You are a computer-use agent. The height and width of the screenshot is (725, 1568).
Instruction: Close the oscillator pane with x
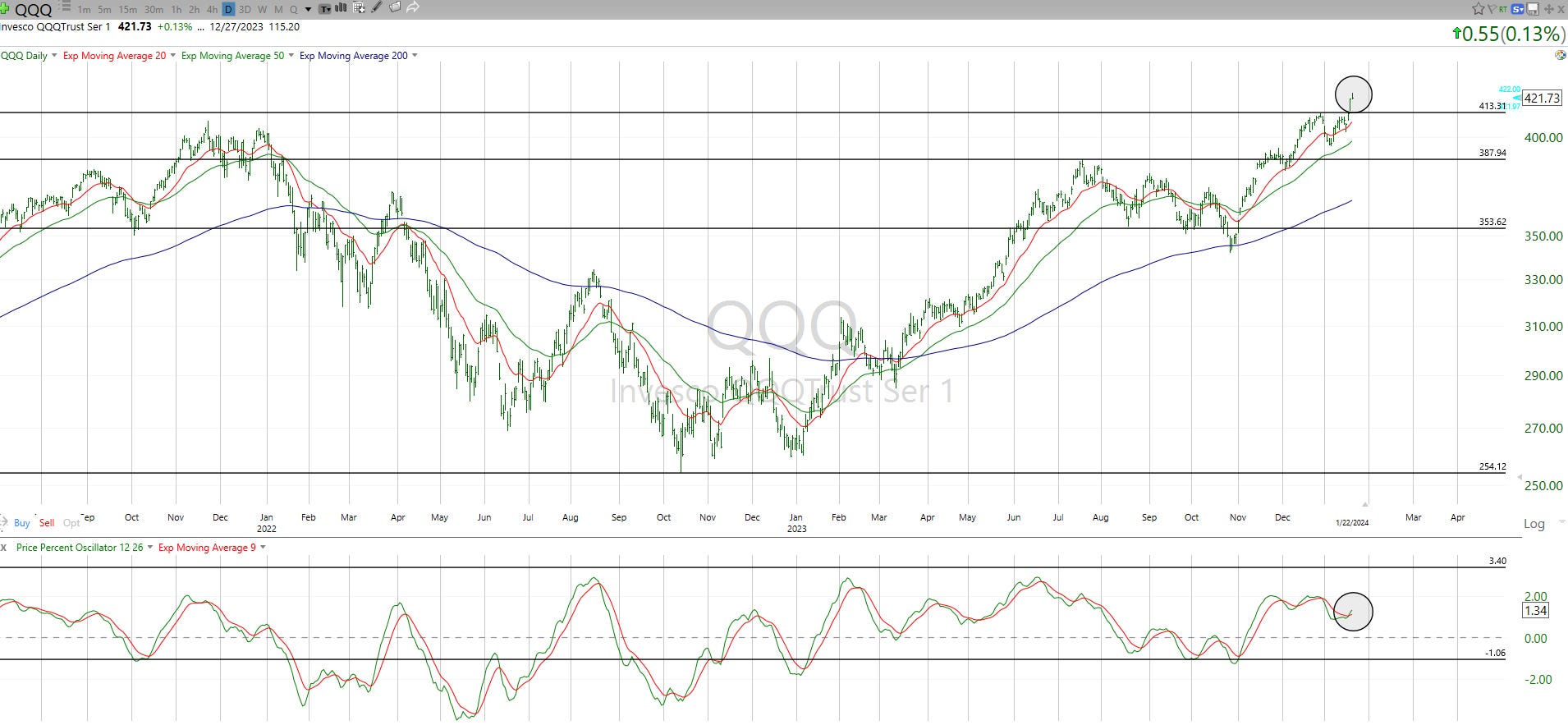pos(3,547)
